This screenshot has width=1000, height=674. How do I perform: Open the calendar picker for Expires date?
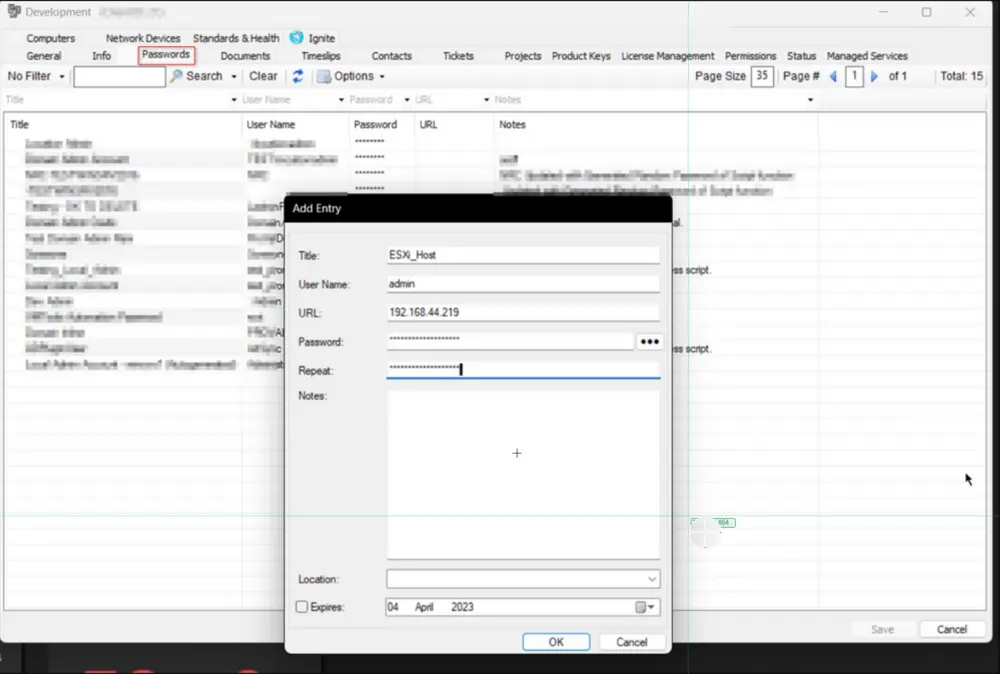pos(645,607)
